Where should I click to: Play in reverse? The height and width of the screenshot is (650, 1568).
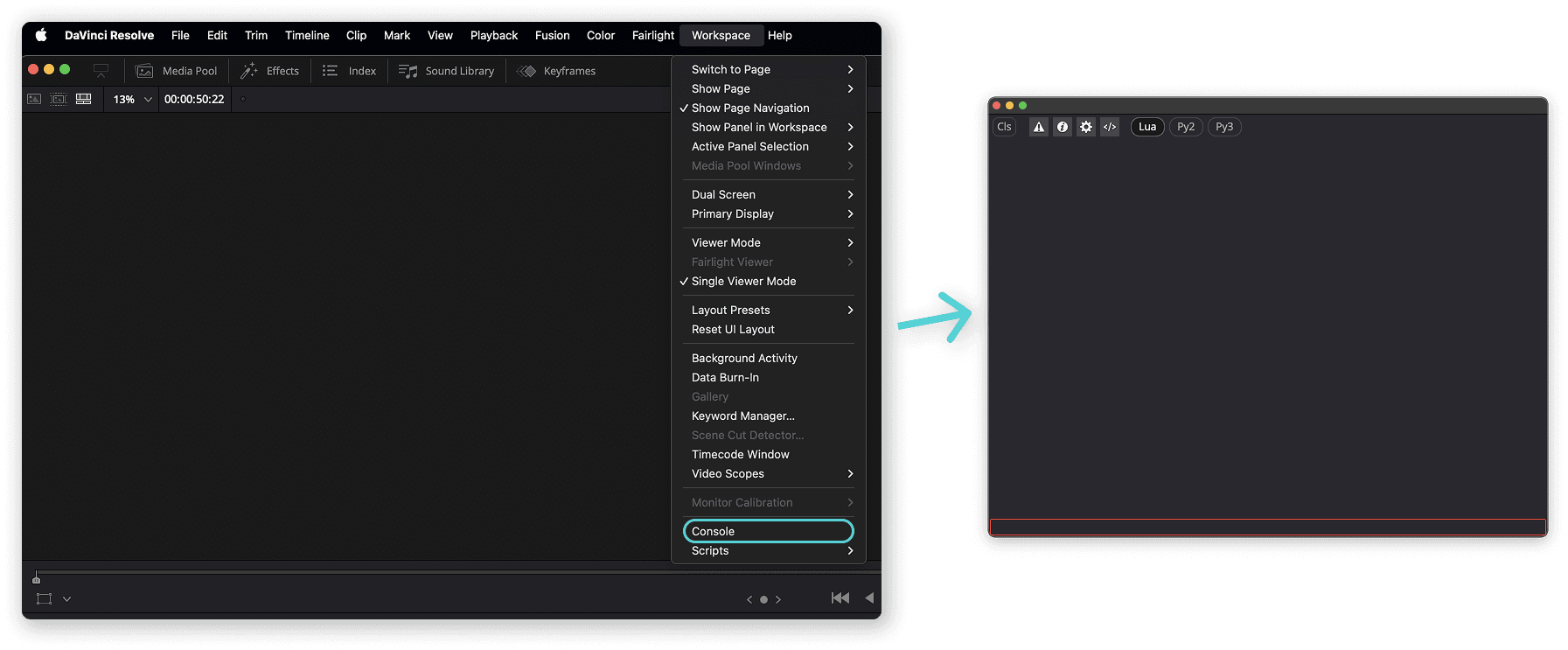pyautogui.click(x=869, y=598)
